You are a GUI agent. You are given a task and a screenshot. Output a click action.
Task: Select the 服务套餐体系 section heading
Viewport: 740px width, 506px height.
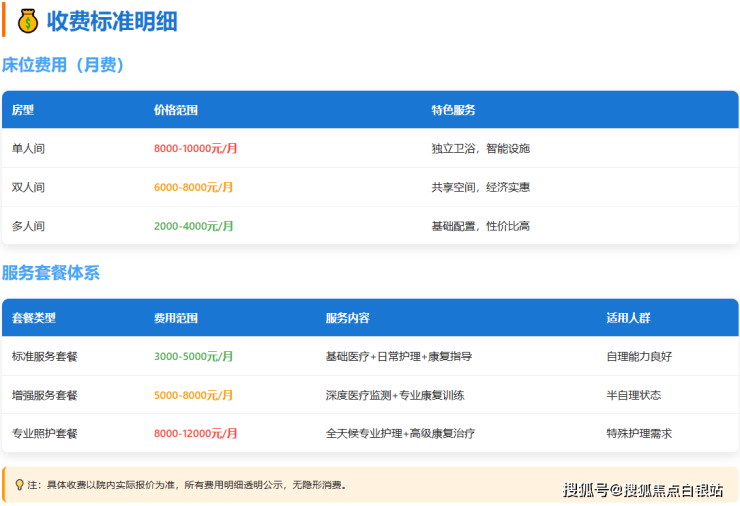click(51, 273)
